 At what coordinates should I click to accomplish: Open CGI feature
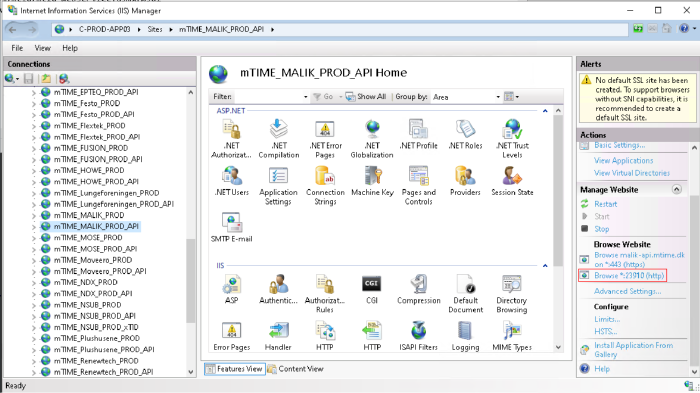372,289
